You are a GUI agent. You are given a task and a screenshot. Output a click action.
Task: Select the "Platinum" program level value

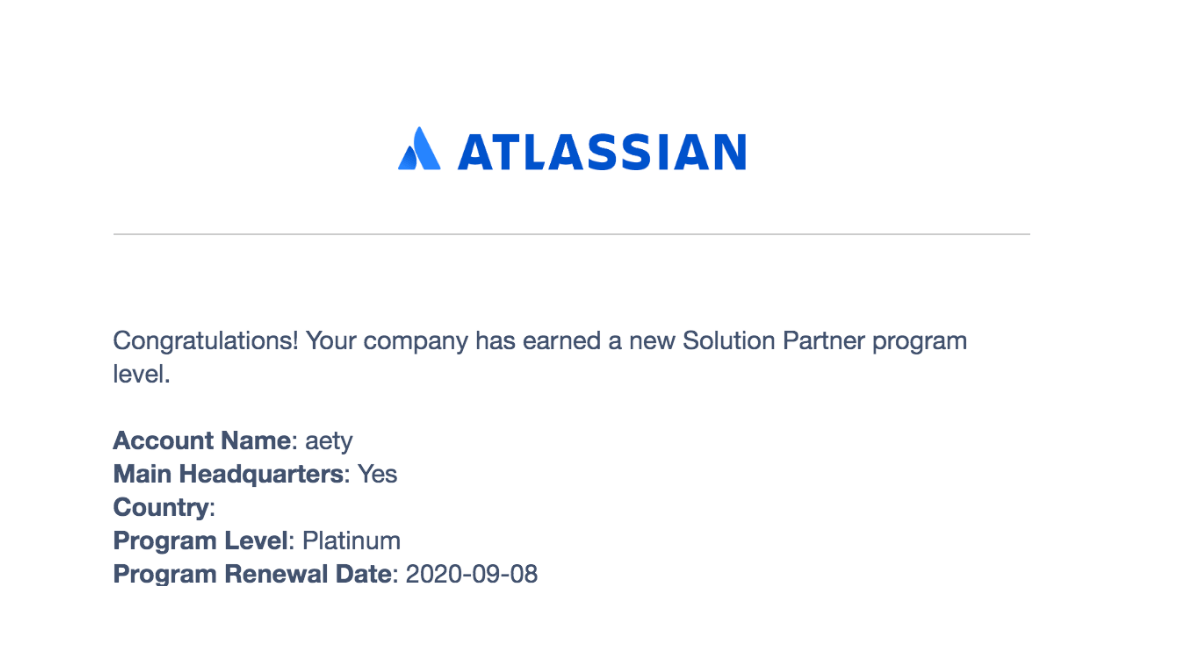(x=351, y=541)
